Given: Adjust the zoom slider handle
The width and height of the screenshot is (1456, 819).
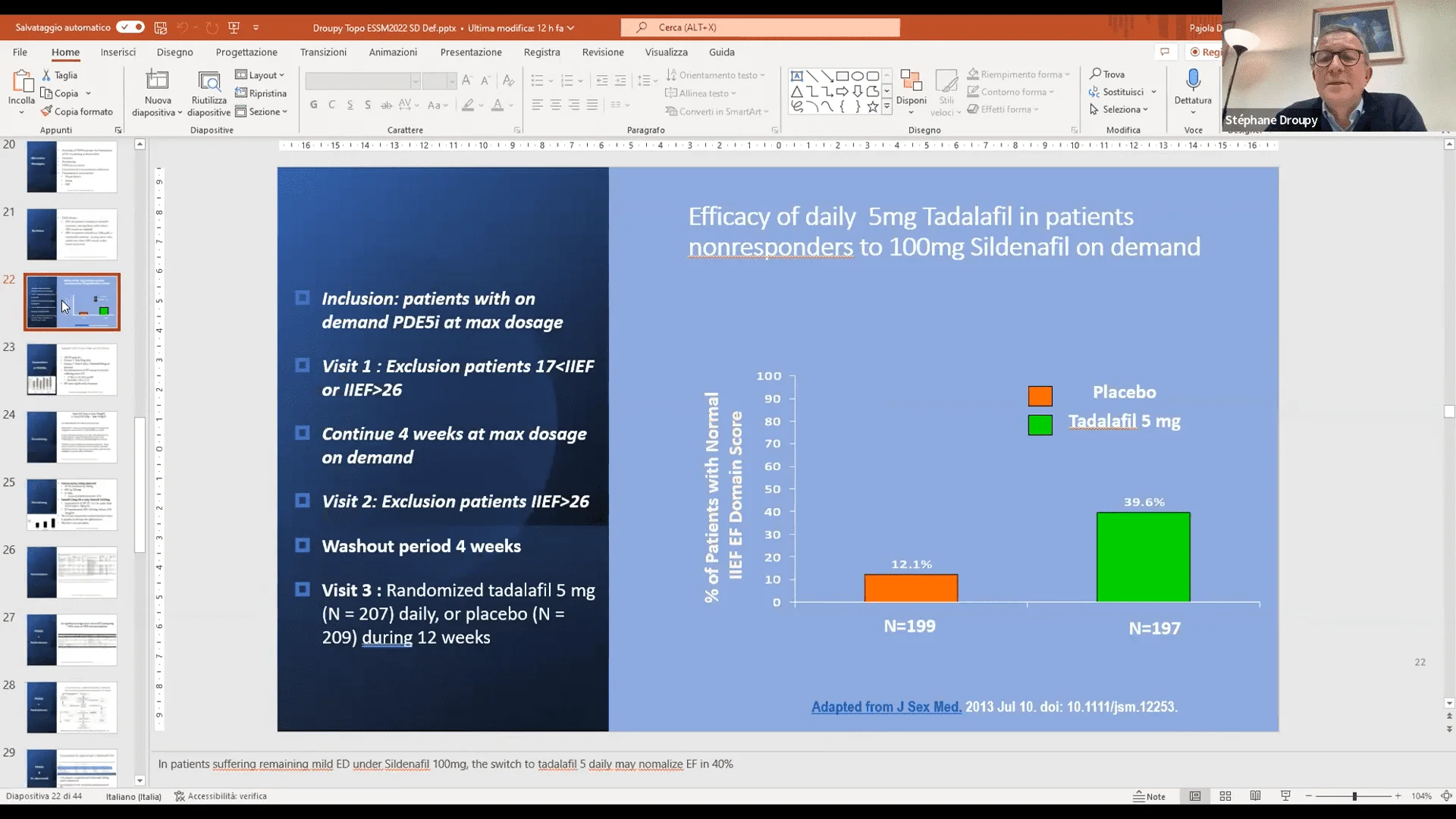Looking at the screenshot, I should click(x=1354, y=796).
